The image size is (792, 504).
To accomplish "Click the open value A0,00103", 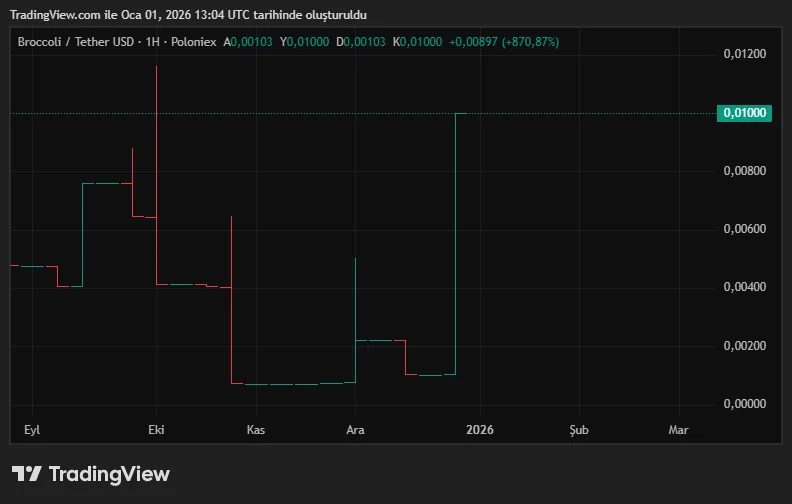I will click(x=249, y=42).
